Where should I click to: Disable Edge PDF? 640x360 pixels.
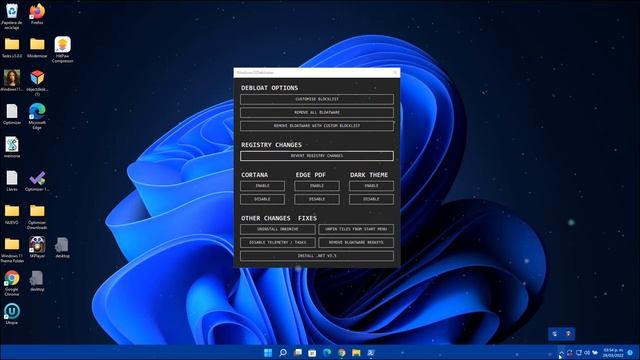(317, 199)
